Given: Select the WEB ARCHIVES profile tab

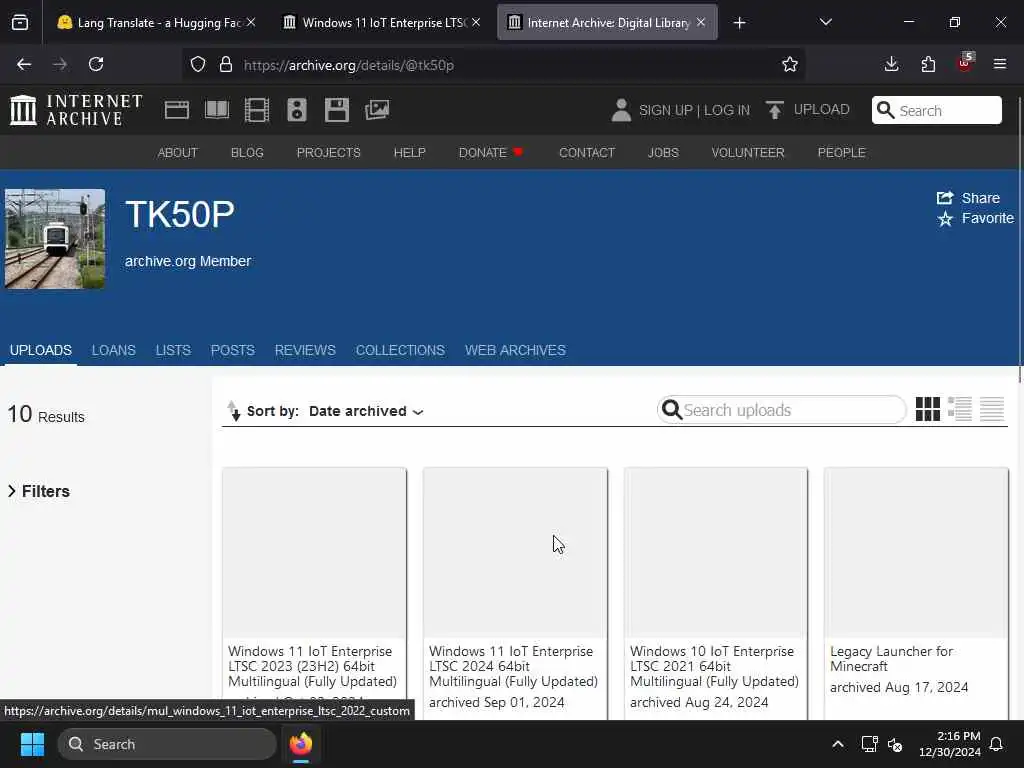Looking at the screenshot, I should pyautogui.click(x=515, y=350).
